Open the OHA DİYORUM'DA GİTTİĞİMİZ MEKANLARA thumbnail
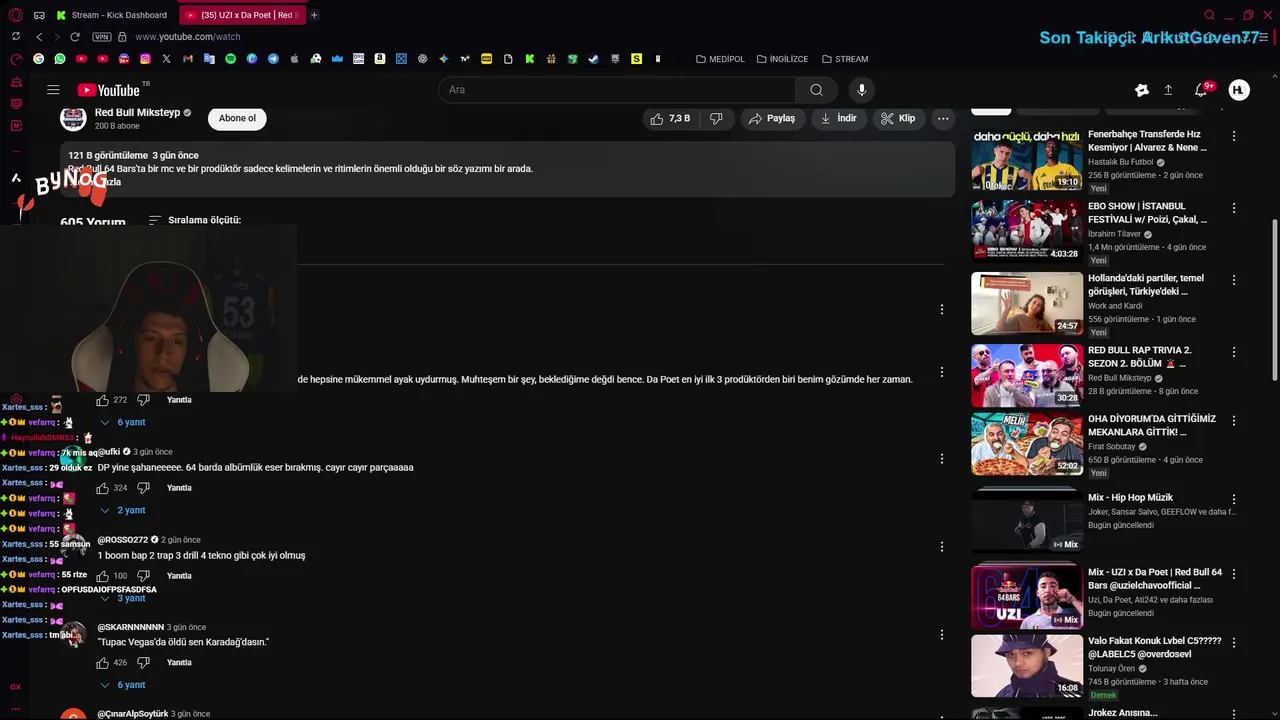 [1026, 444]
